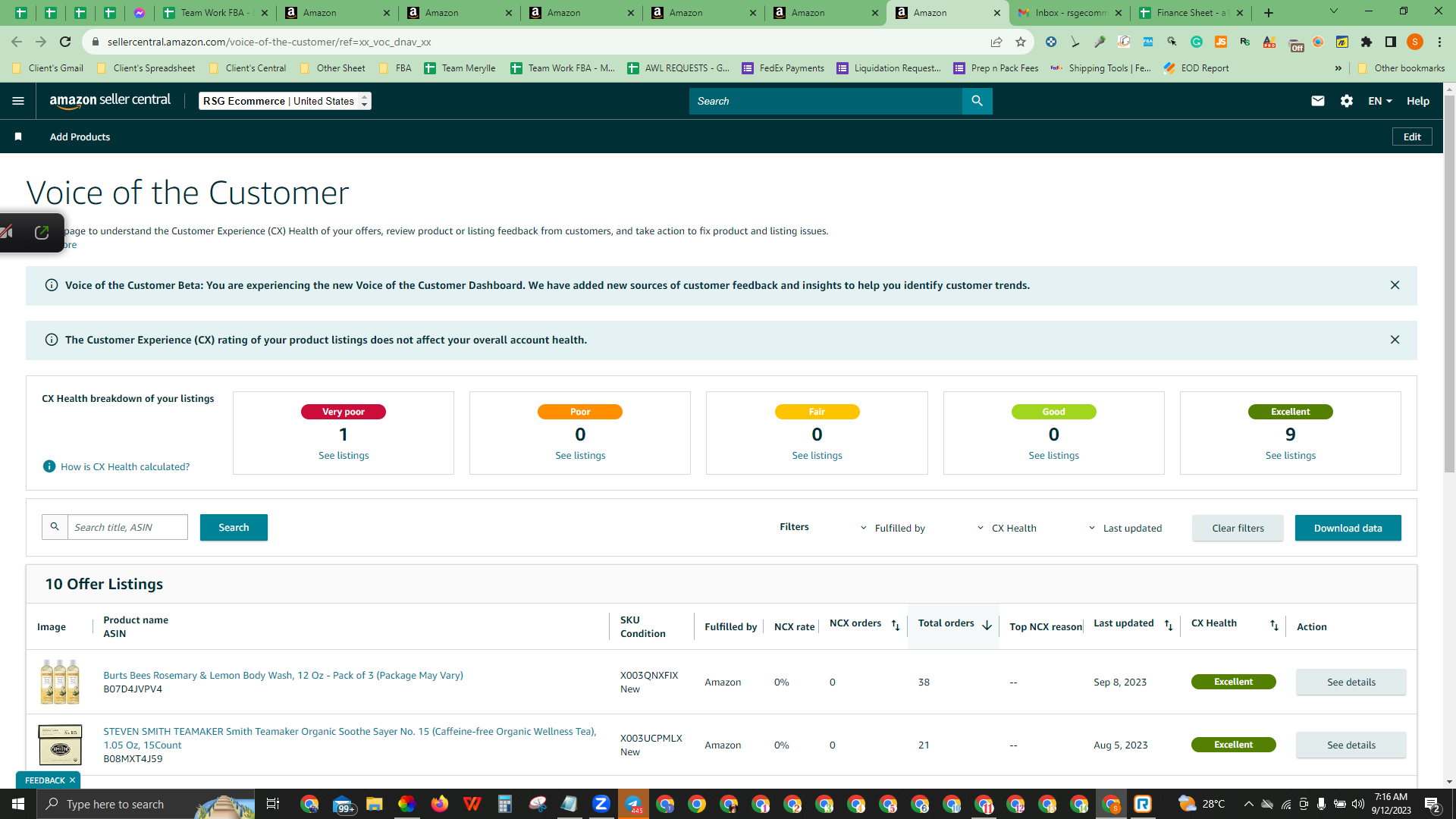Image resolution: width=1456 pixels, height=819 pixels.
Task: Click the Seller Central search field
Action: [825, 101]
